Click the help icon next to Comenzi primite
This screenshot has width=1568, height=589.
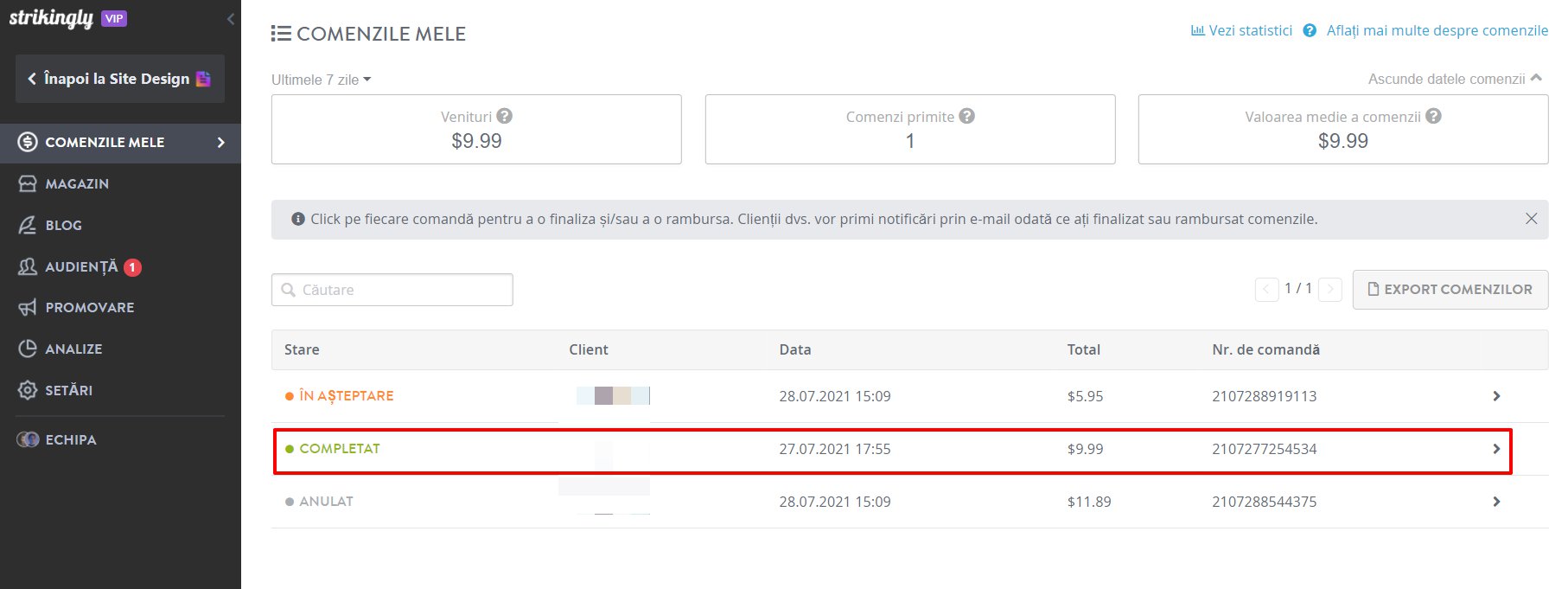(967, 116)
